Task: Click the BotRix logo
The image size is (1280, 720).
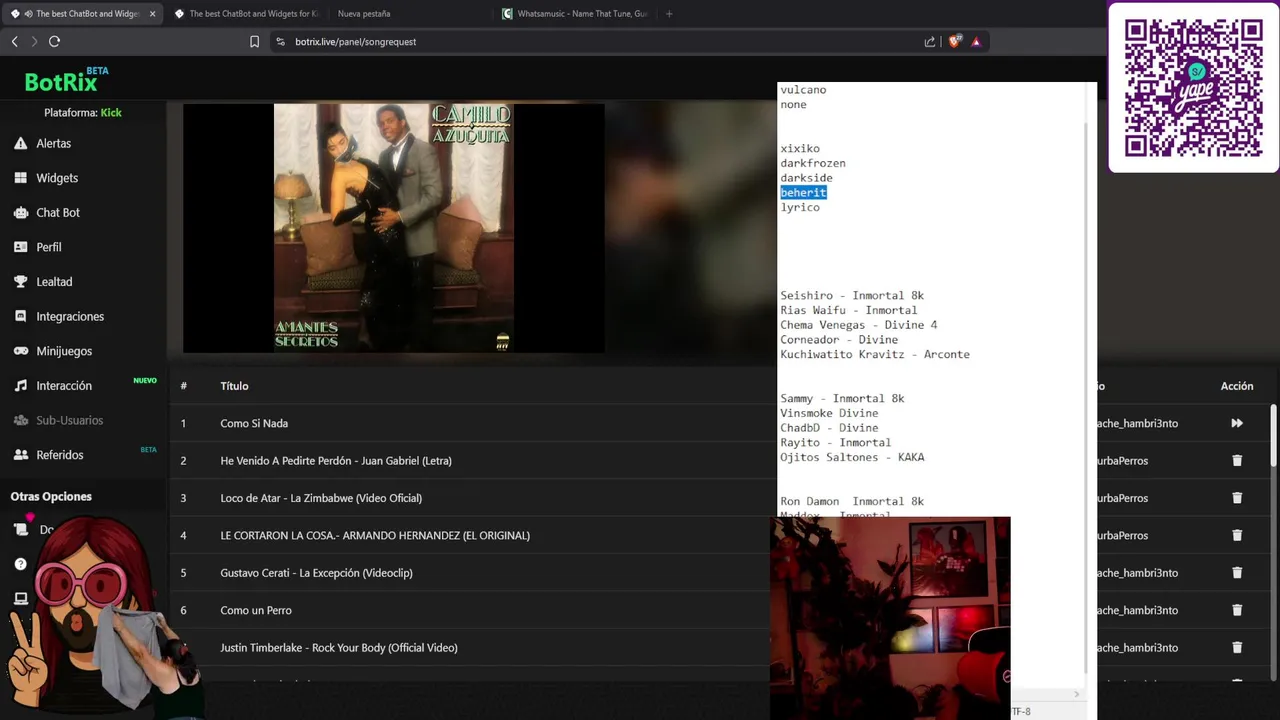Action: point(66,80)
